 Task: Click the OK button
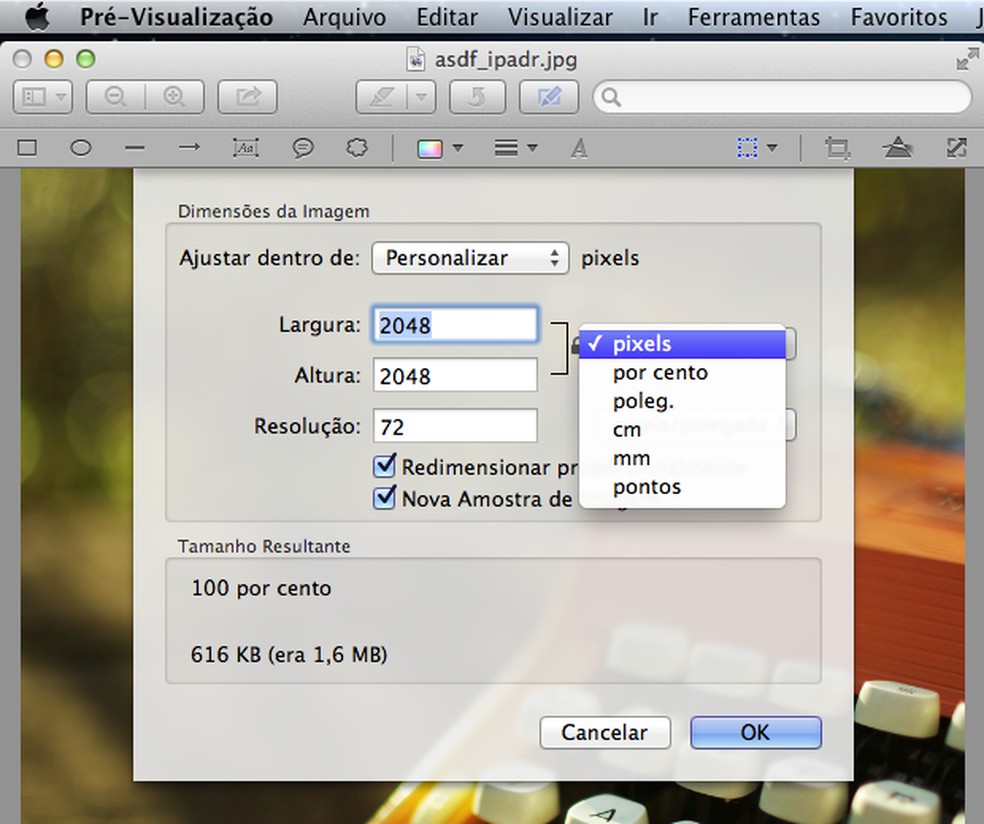(x=756, y=732)
